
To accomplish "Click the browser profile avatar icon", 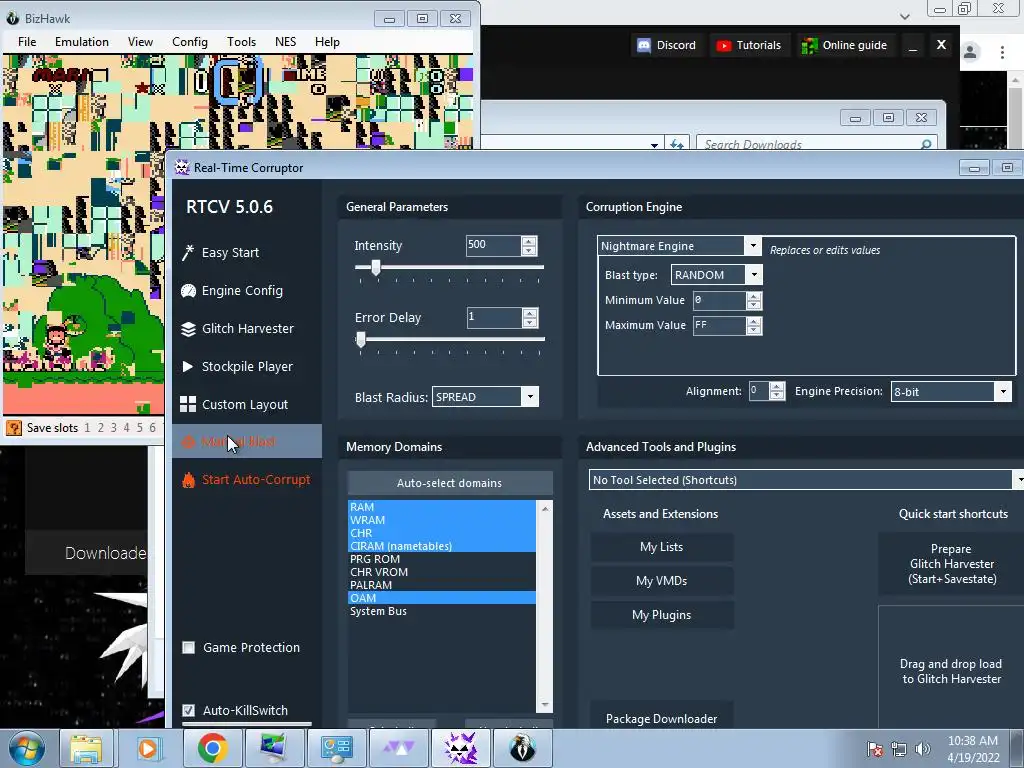I will tap(970, 52).
